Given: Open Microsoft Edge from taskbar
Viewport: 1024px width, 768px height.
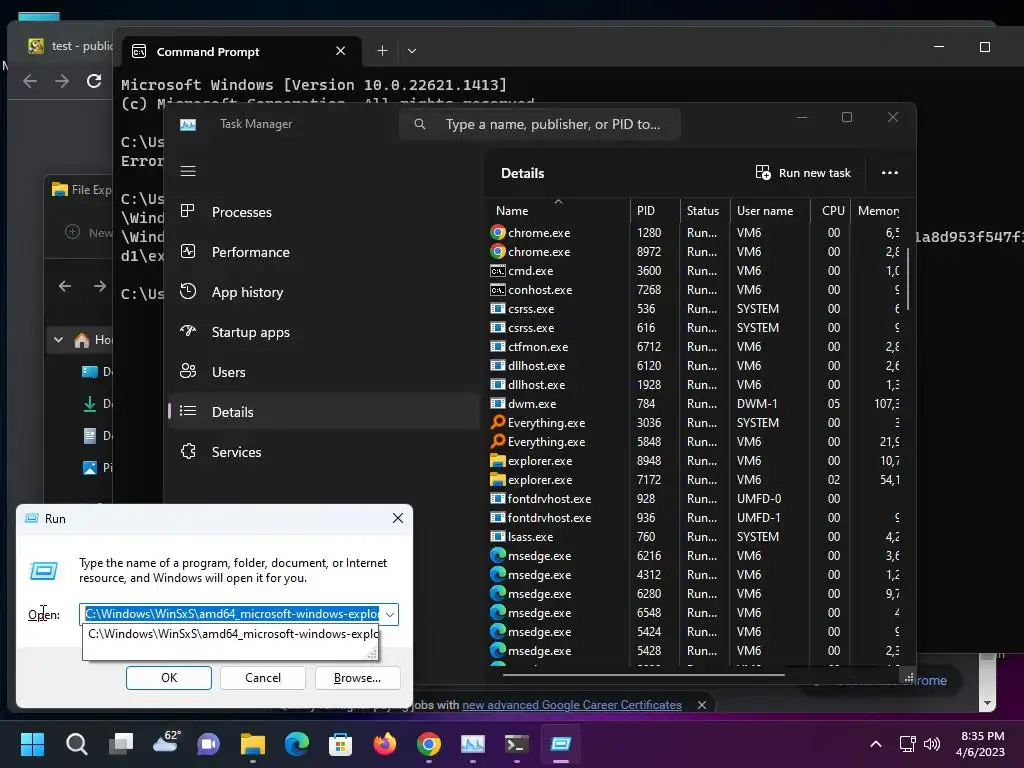Looking at the screenshot, I should click(x=296, y=744).
